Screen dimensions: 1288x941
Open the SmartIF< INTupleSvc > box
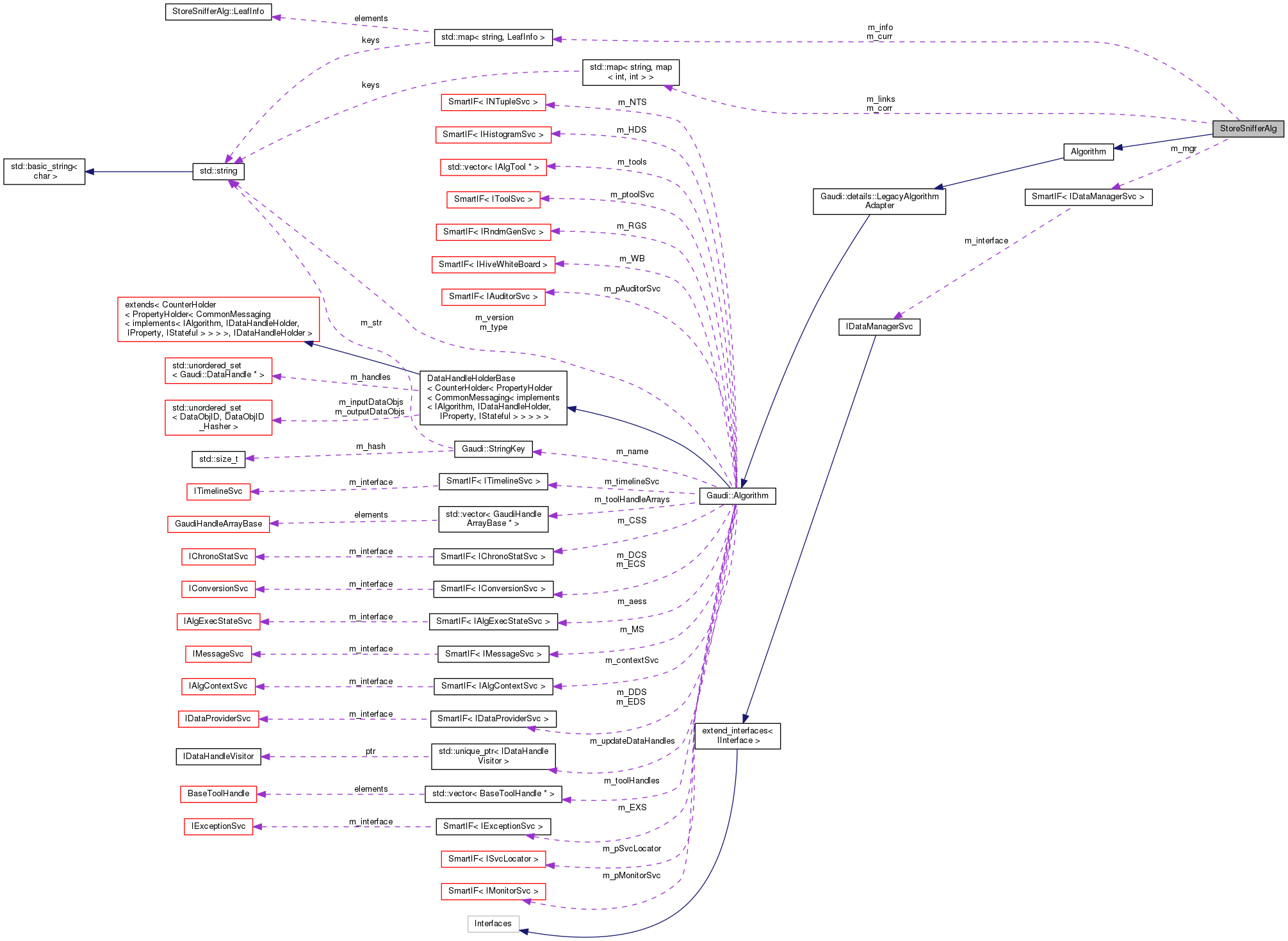493,102
